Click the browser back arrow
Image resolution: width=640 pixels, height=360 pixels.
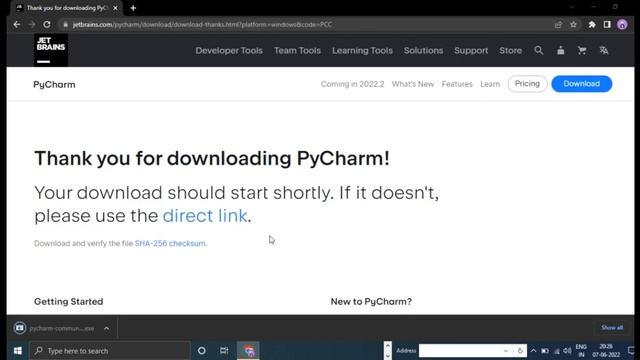[17, 24]
